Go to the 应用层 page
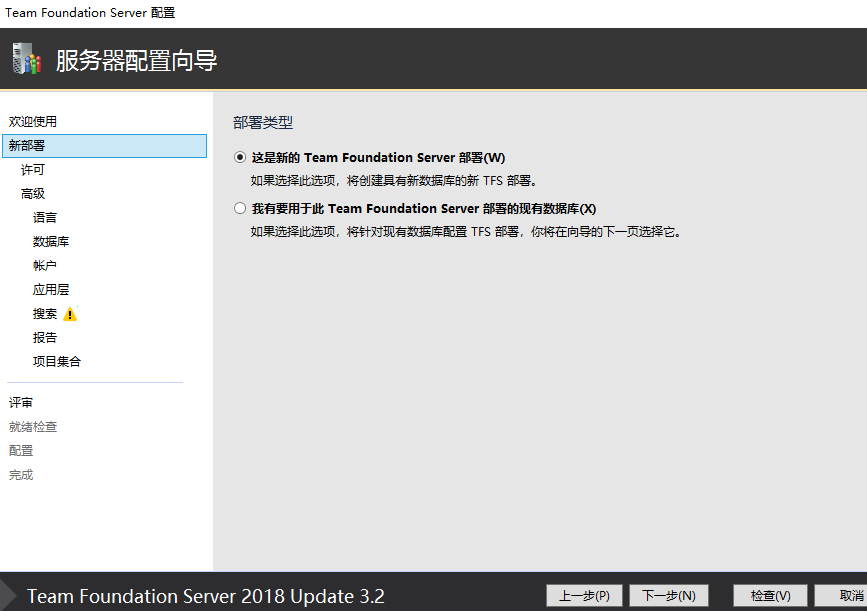Image resolution: width=867 pixels, height=611 pixels. pyautogui.click(x=51, y=290)
